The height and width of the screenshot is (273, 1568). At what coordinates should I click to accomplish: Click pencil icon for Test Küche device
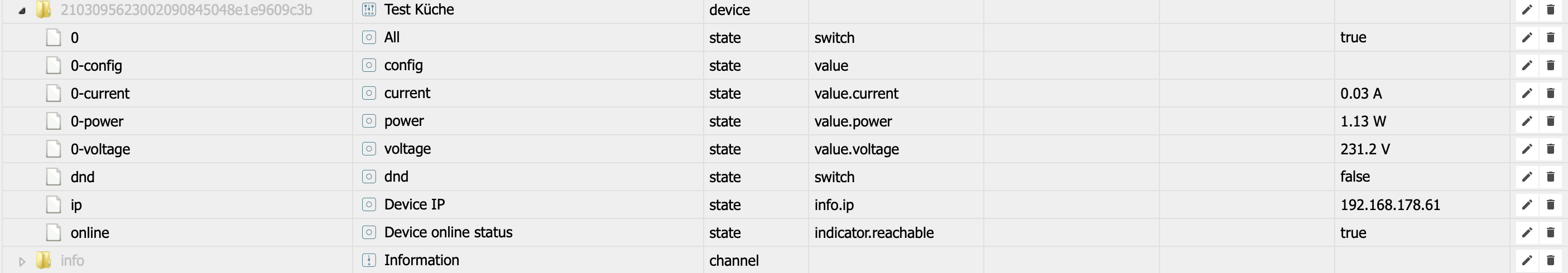coord(1527,9)
